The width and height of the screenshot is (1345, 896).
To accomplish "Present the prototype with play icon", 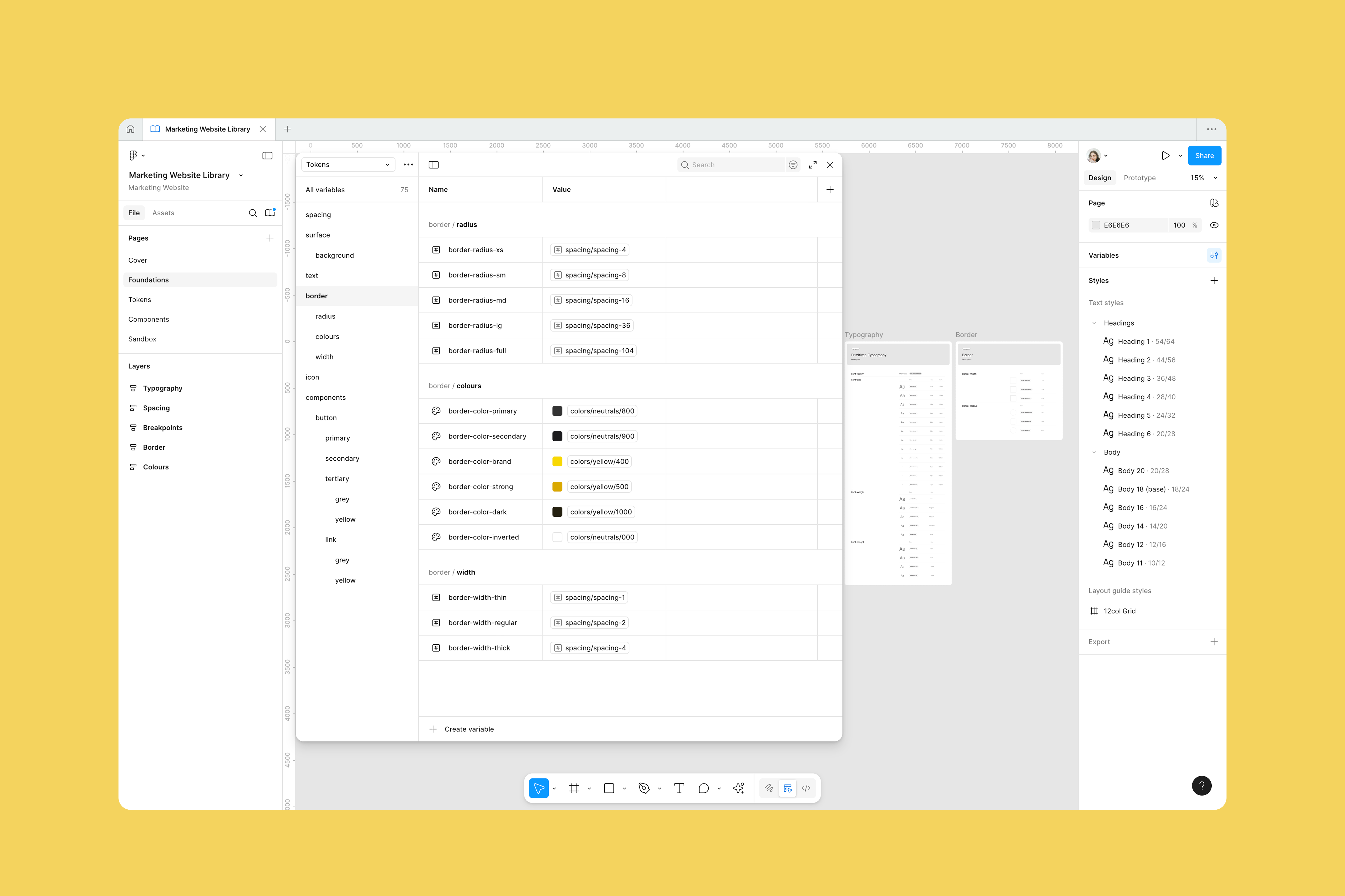I will pyautogui.click(x=1165, y=155).
